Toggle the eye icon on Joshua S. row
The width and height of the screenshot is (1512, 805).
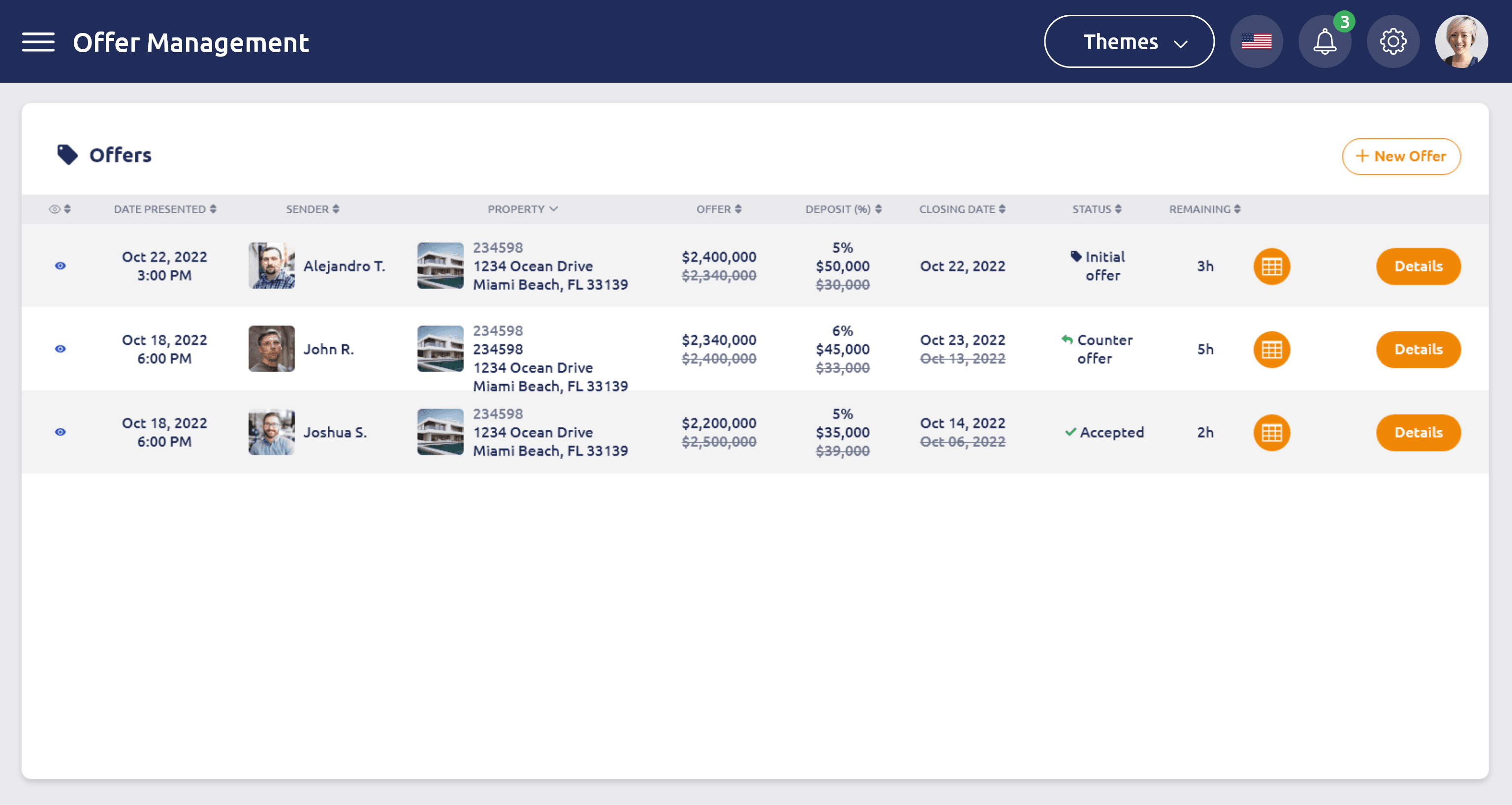60,432
